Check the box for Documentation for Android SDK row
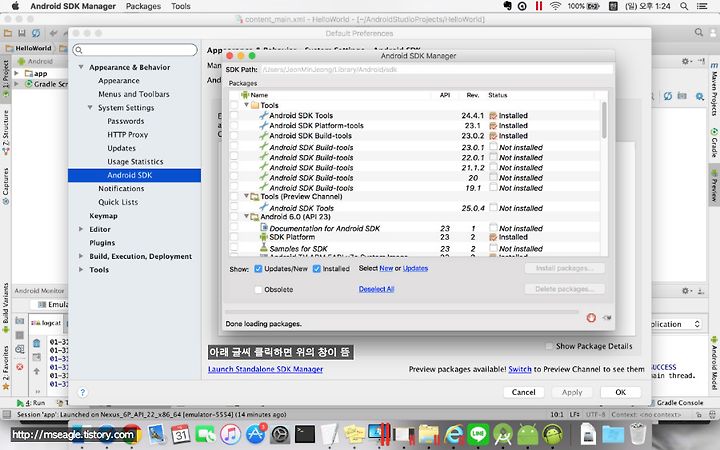720x450 pixels. [x=234, y=227]
